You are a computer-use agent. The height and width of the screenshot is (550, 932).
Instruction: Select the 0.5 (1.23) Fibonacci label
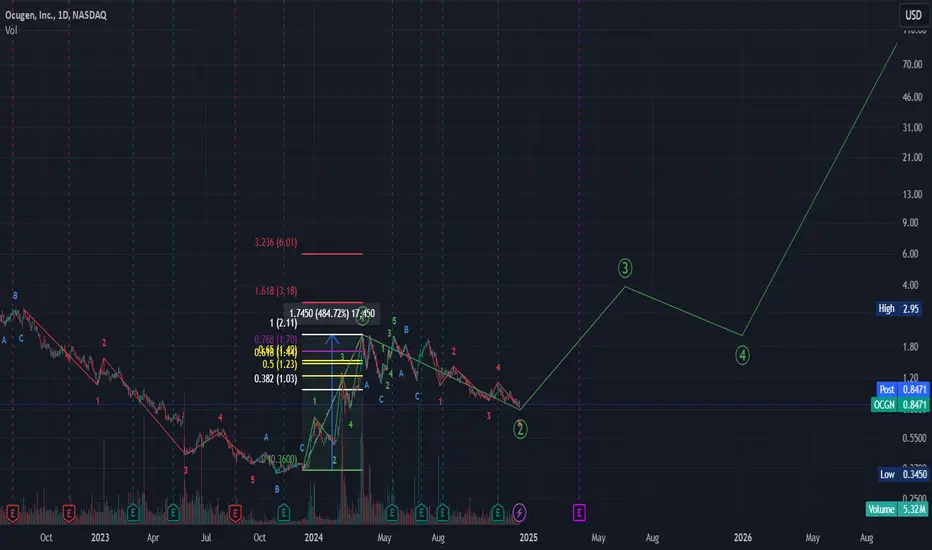[x=279, y=364]
